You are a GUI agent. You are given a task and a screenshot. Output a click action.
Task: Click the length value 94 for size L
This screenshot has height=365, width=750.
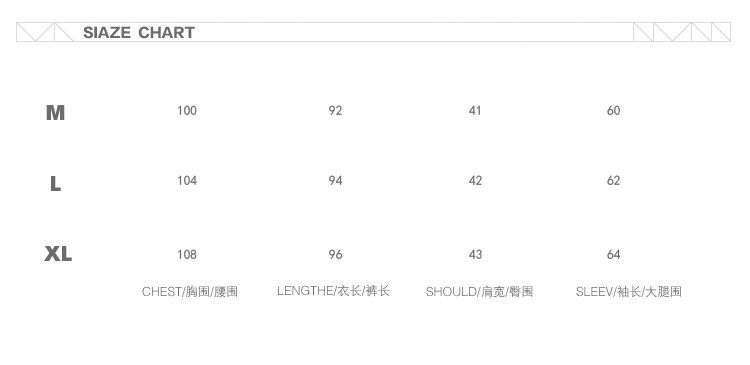point(335,180)
